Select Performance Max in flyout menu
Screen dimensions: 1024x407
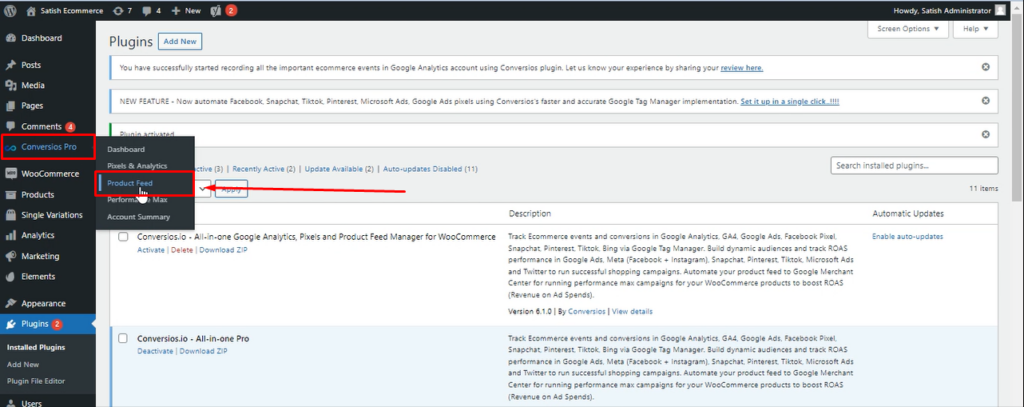[x=137, y=200]
